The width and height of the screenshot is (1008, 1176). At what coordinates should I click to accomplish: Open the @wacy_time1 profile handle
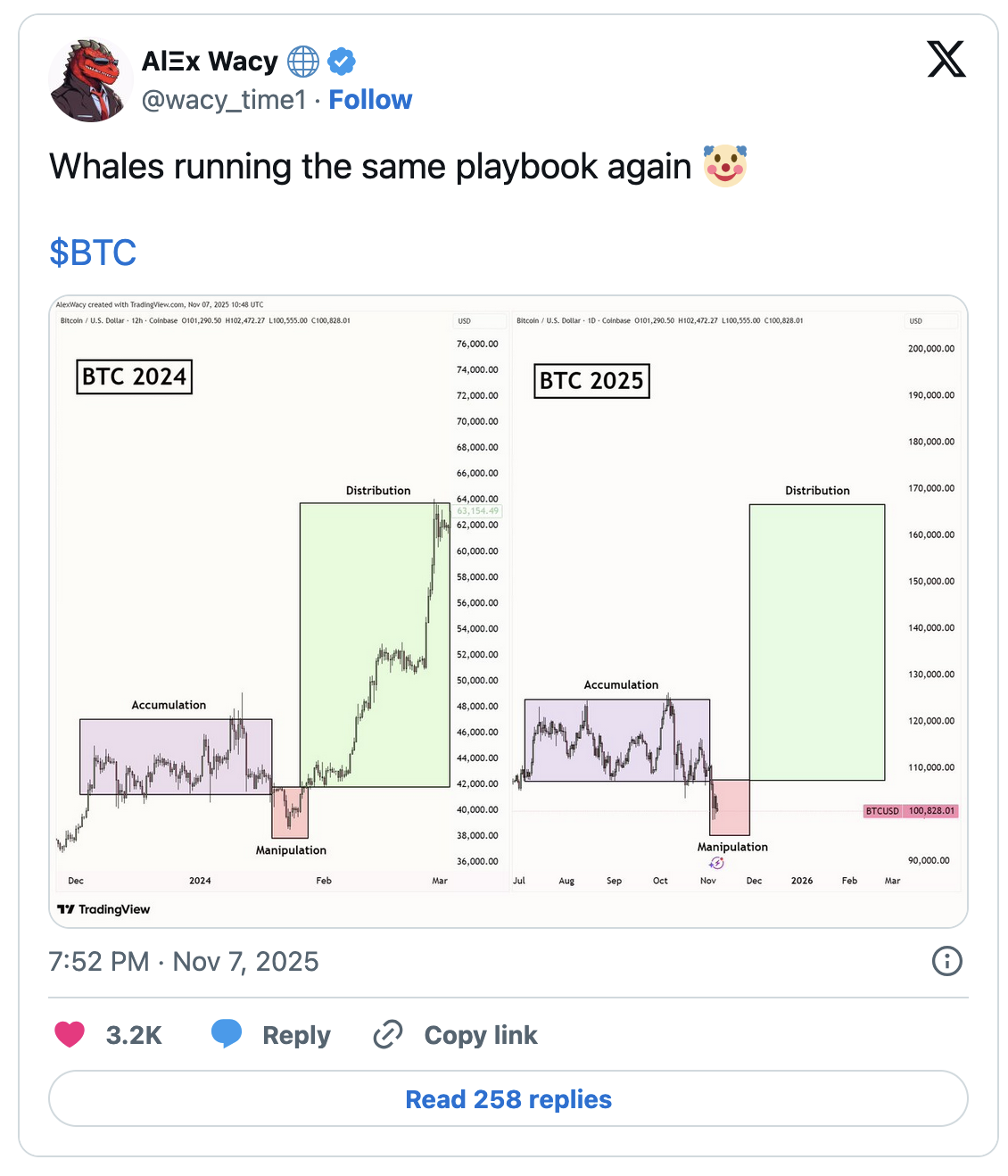222,99
